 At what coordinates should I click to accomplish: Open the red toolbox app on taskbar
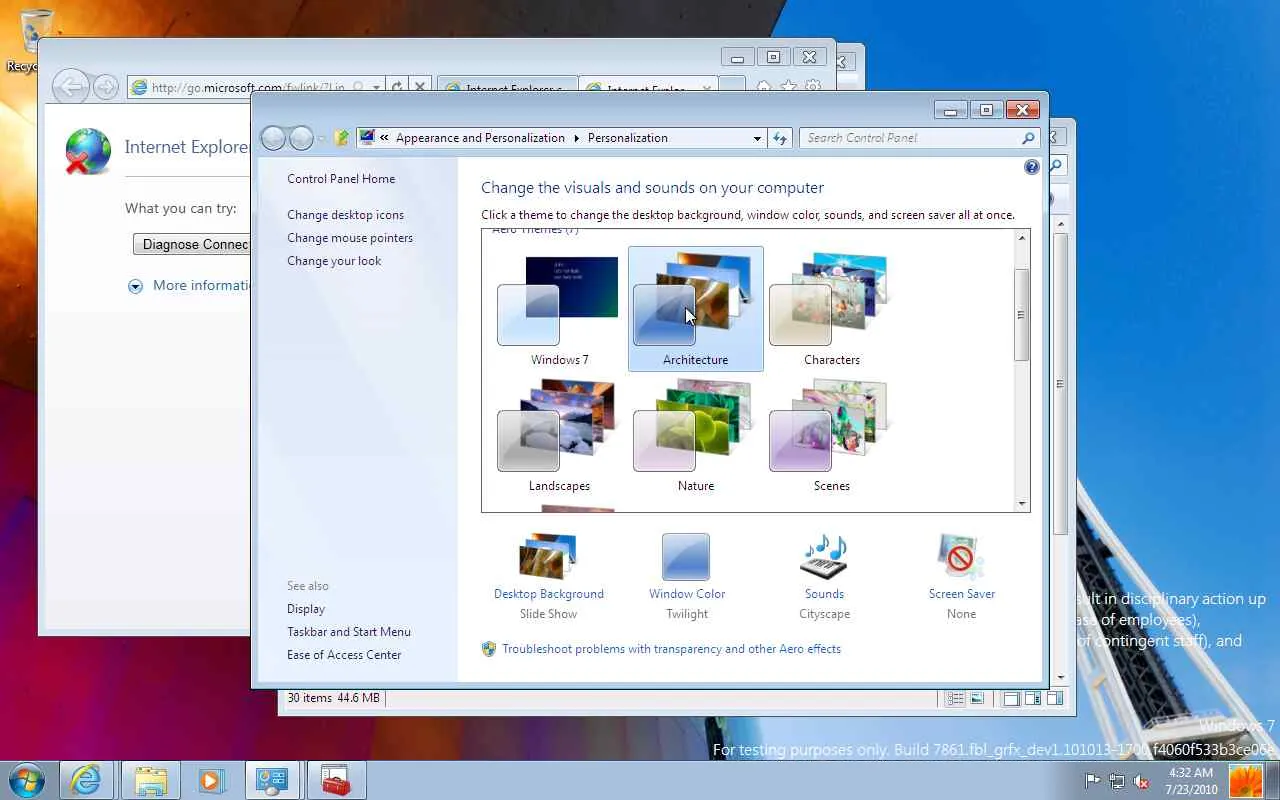coord(336,780)
